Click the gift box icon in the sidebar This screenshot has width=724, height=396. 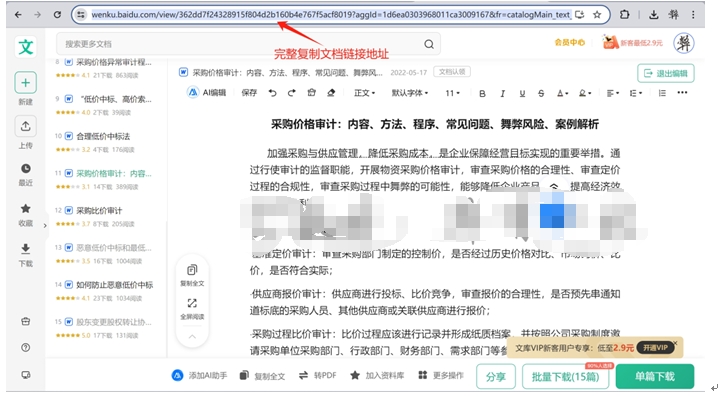point(25,321)
